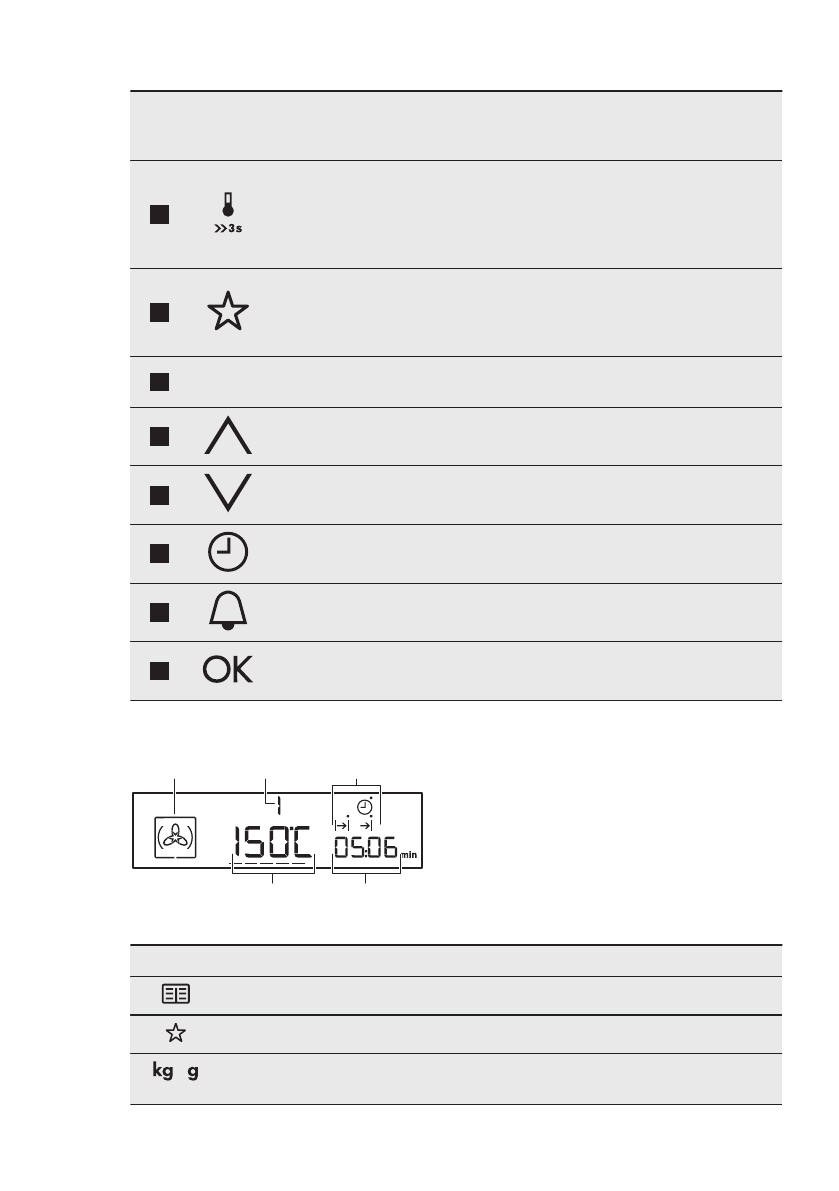Select the black square next to the thermometer symbol
839x1191 pixels.
tap(157, 214)
